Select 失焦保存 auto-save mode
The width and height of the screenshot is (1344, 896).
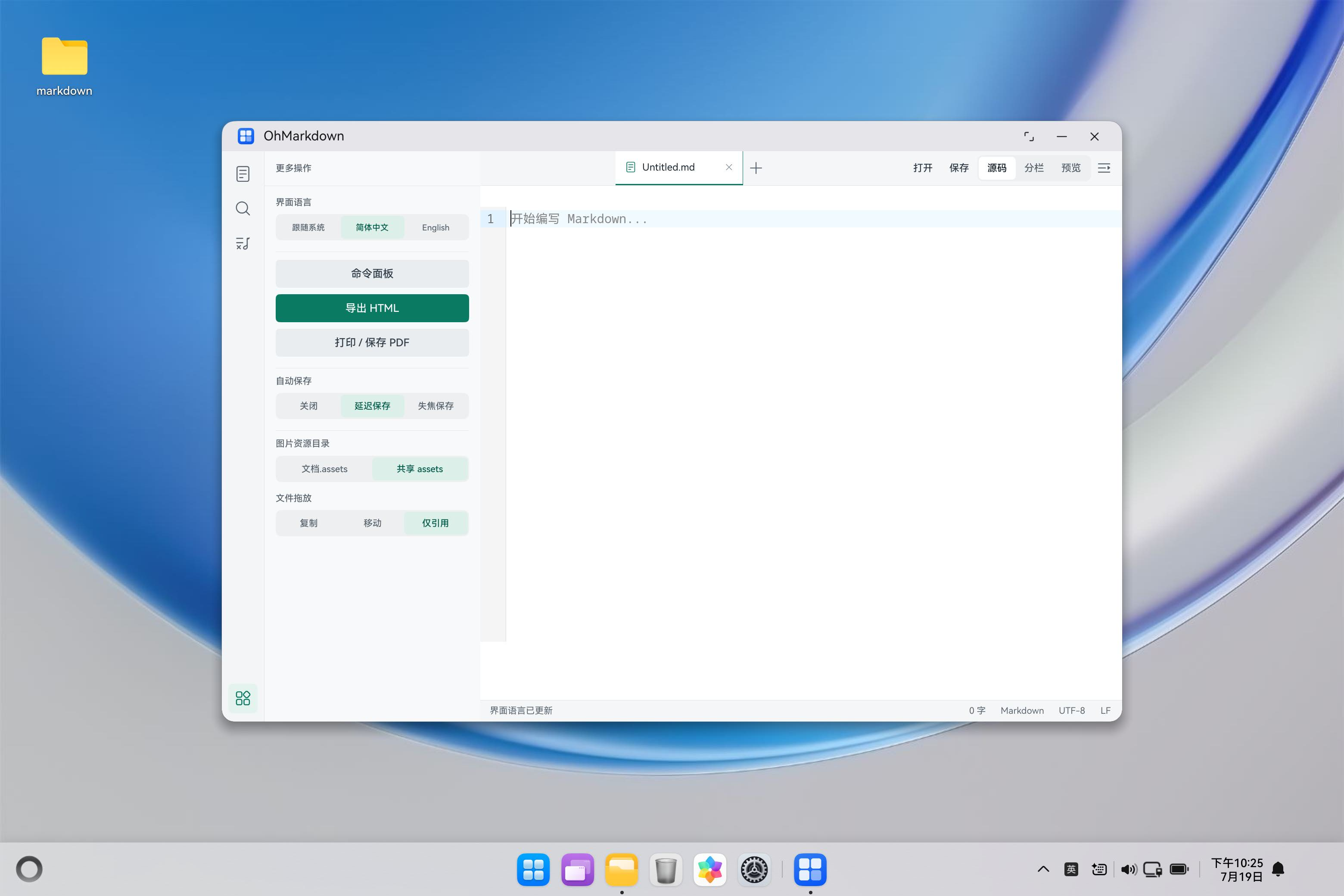pyautogui.click(x=436, y=406)
